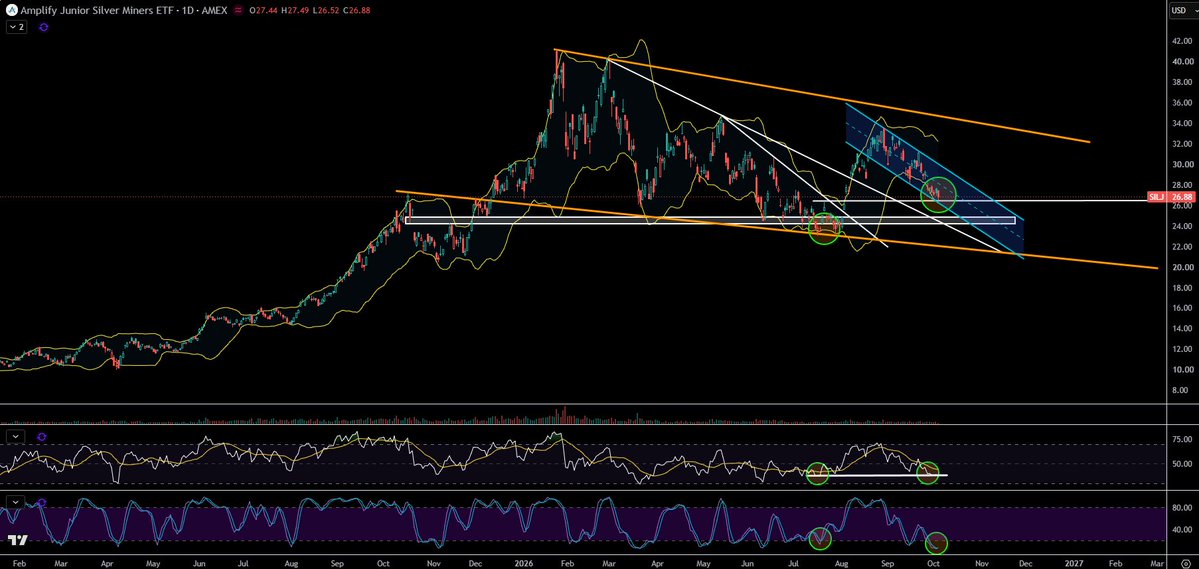Click the purple icon in the RSI pane

pyautogui.click(x=41, y=437)
